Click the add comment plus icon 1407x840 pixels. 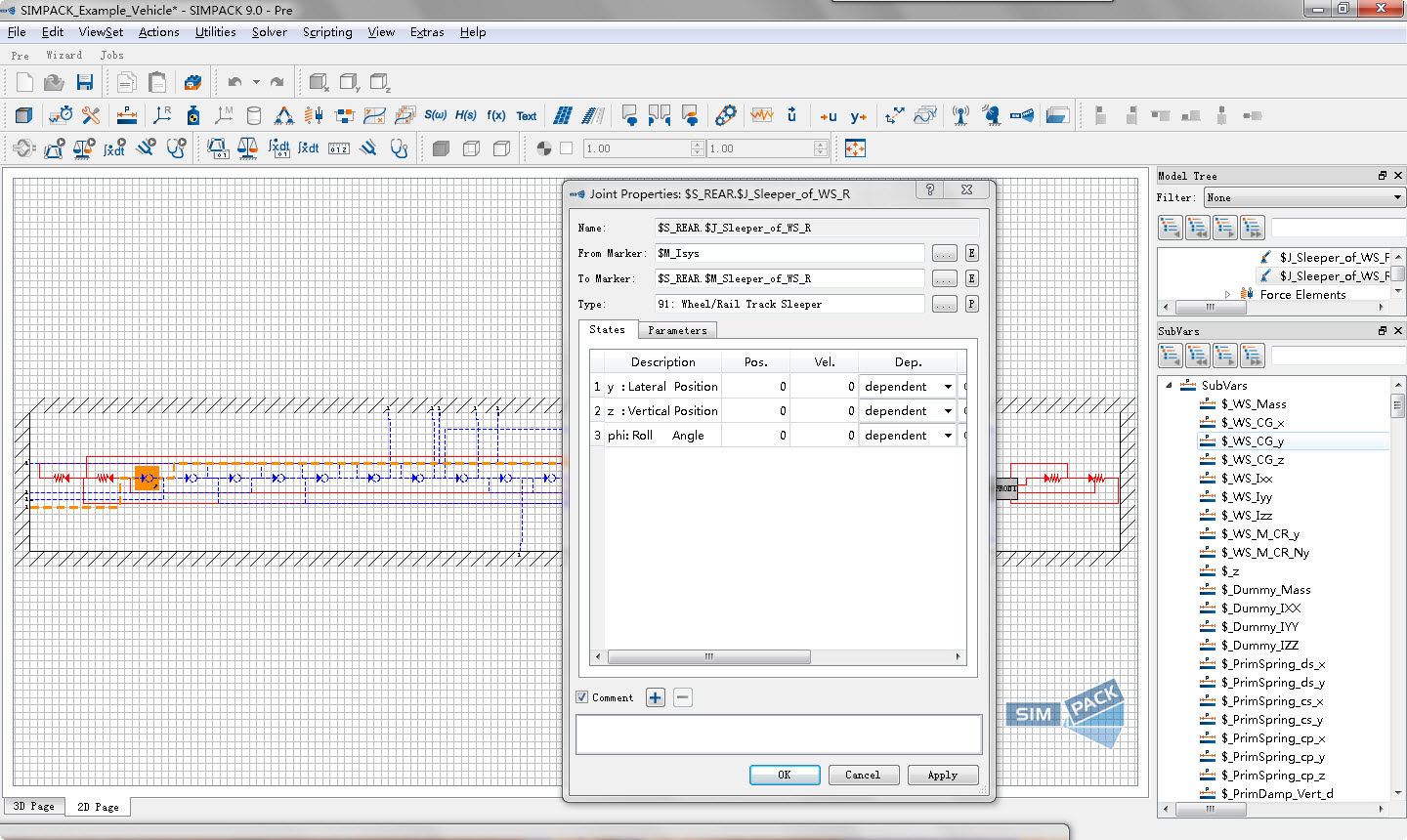(x=656, y=697)
